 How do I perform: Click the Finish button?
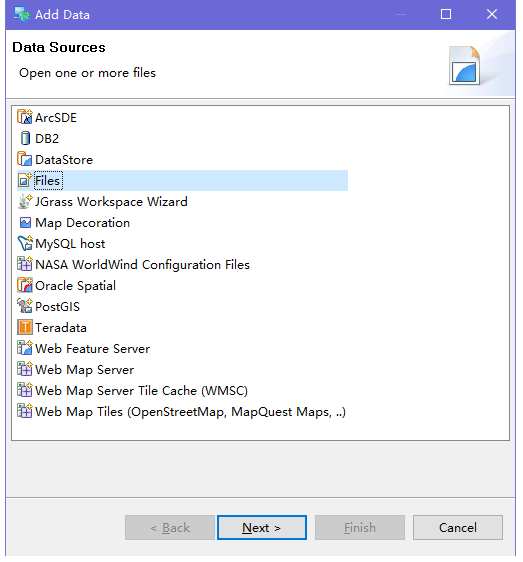(360, 527)
